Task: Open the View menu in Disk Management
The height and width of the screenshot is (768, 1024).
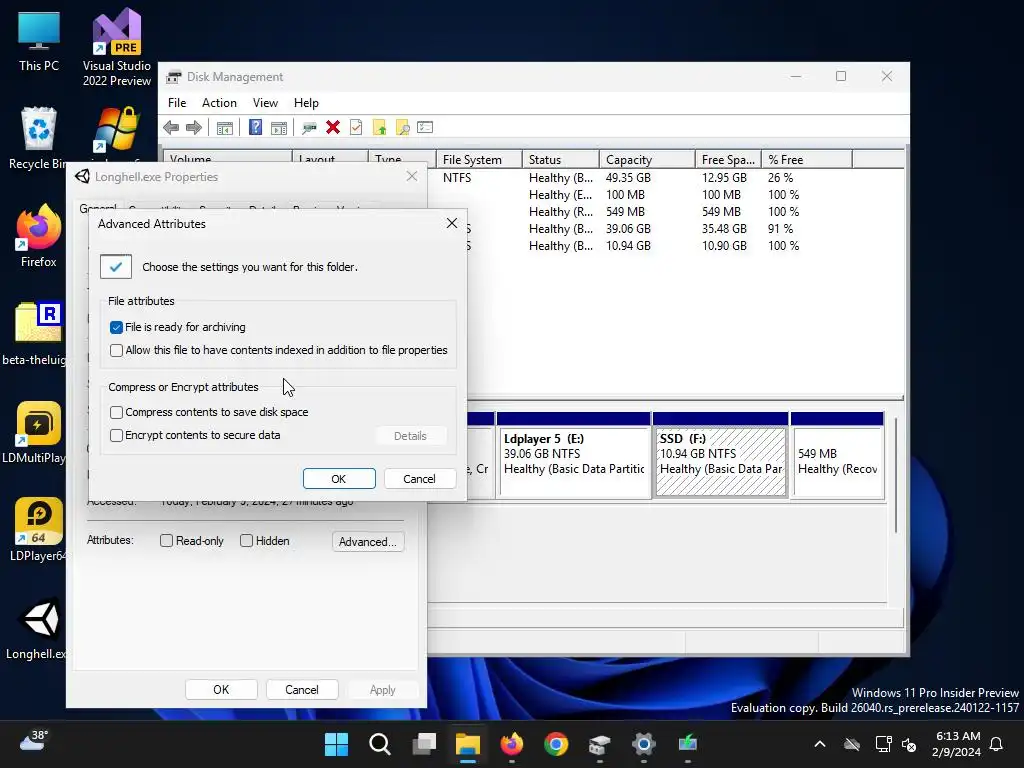Action: coord(265,103)
